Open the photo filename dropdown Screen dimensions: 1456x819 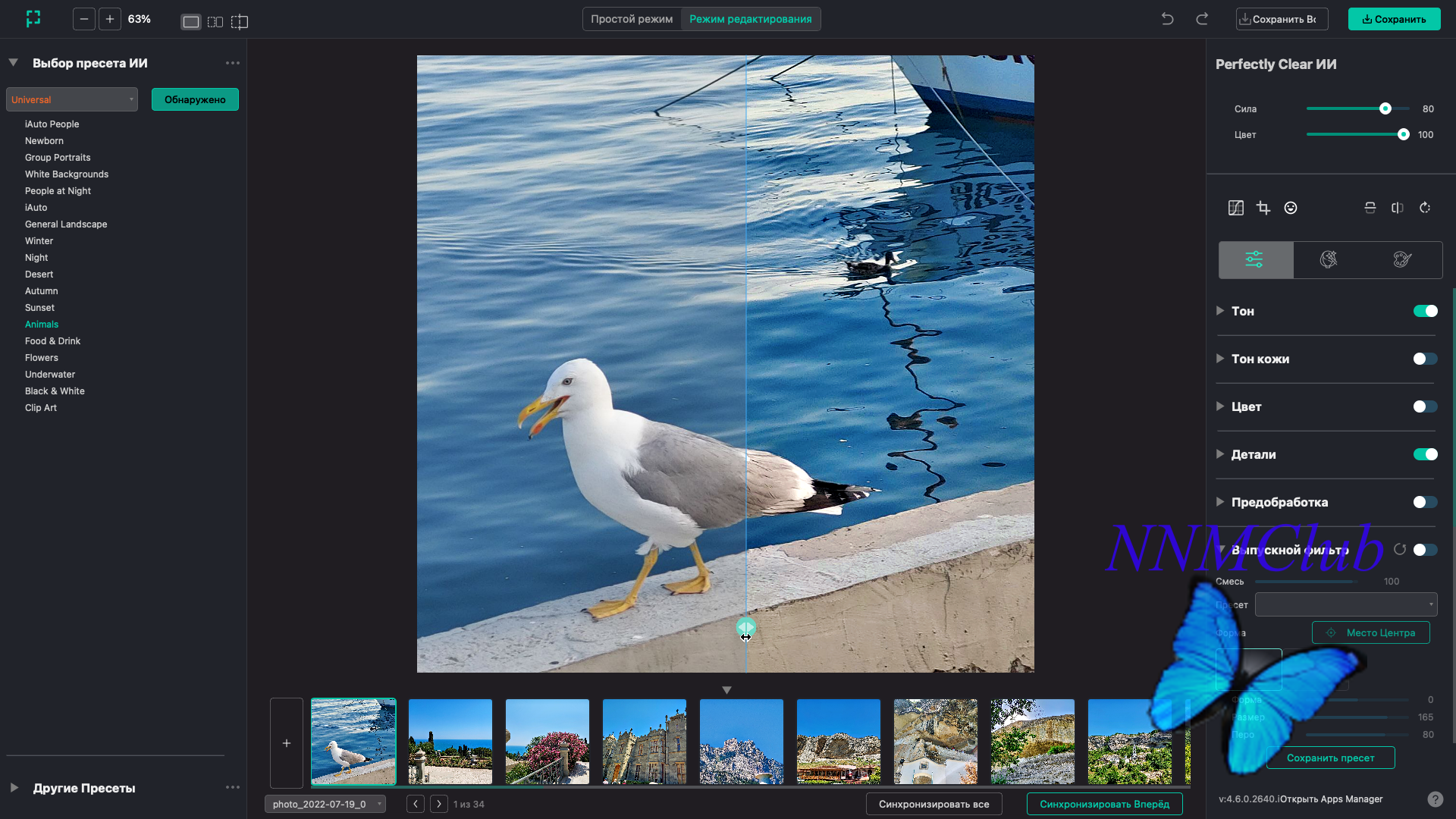325,804
